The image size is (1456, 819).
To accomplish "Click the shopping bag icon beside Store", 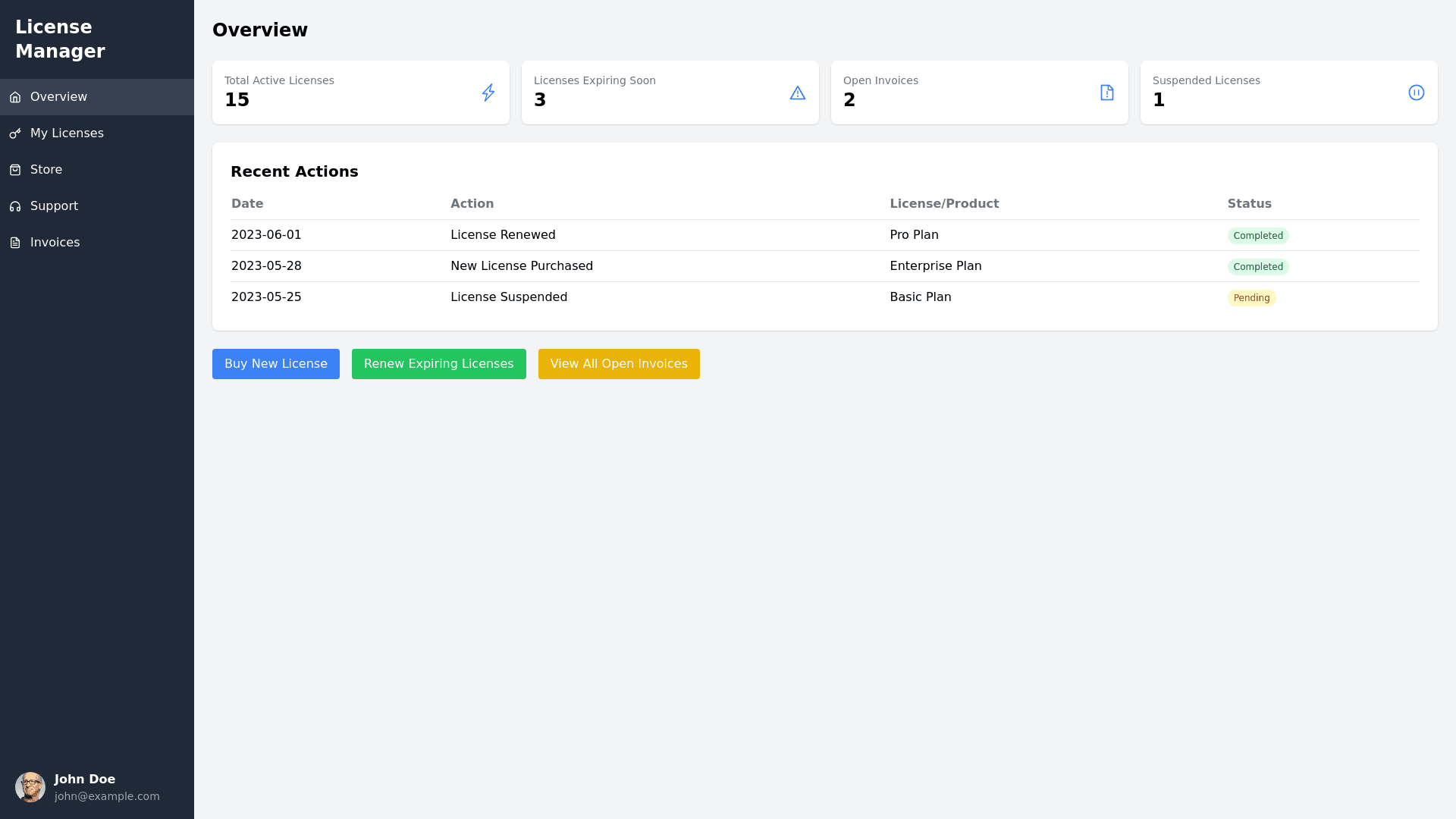I will click(x=15, y=170).
